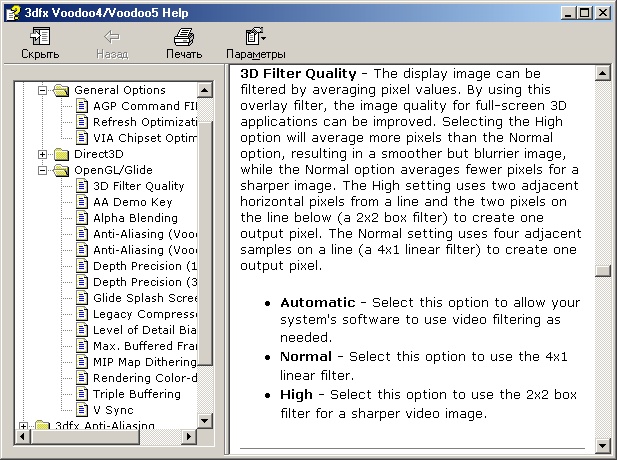617x460 pixels.
Task: Click the Скрыть (Hide) toolbar icon
Action: (x=40, y=36)
